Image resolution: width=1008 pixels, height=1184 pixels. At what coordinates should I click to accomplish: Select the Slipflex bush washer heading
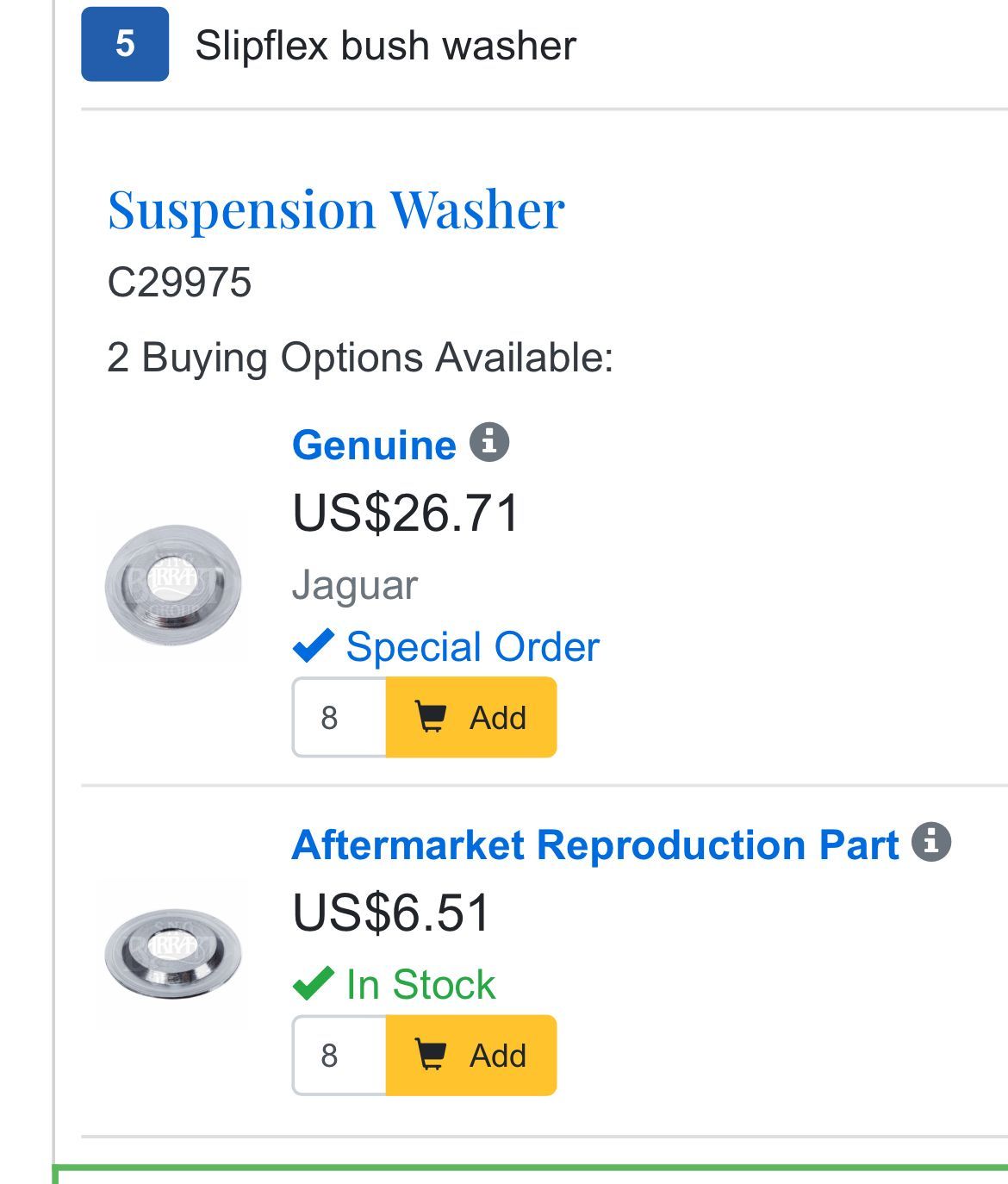(385, 46)
